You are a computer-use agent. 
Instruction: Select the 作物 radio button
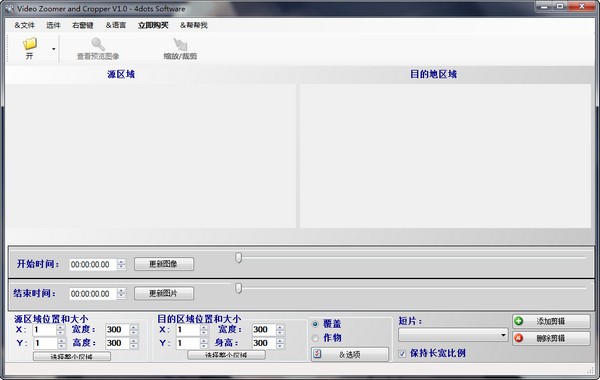tap(315, 338)
